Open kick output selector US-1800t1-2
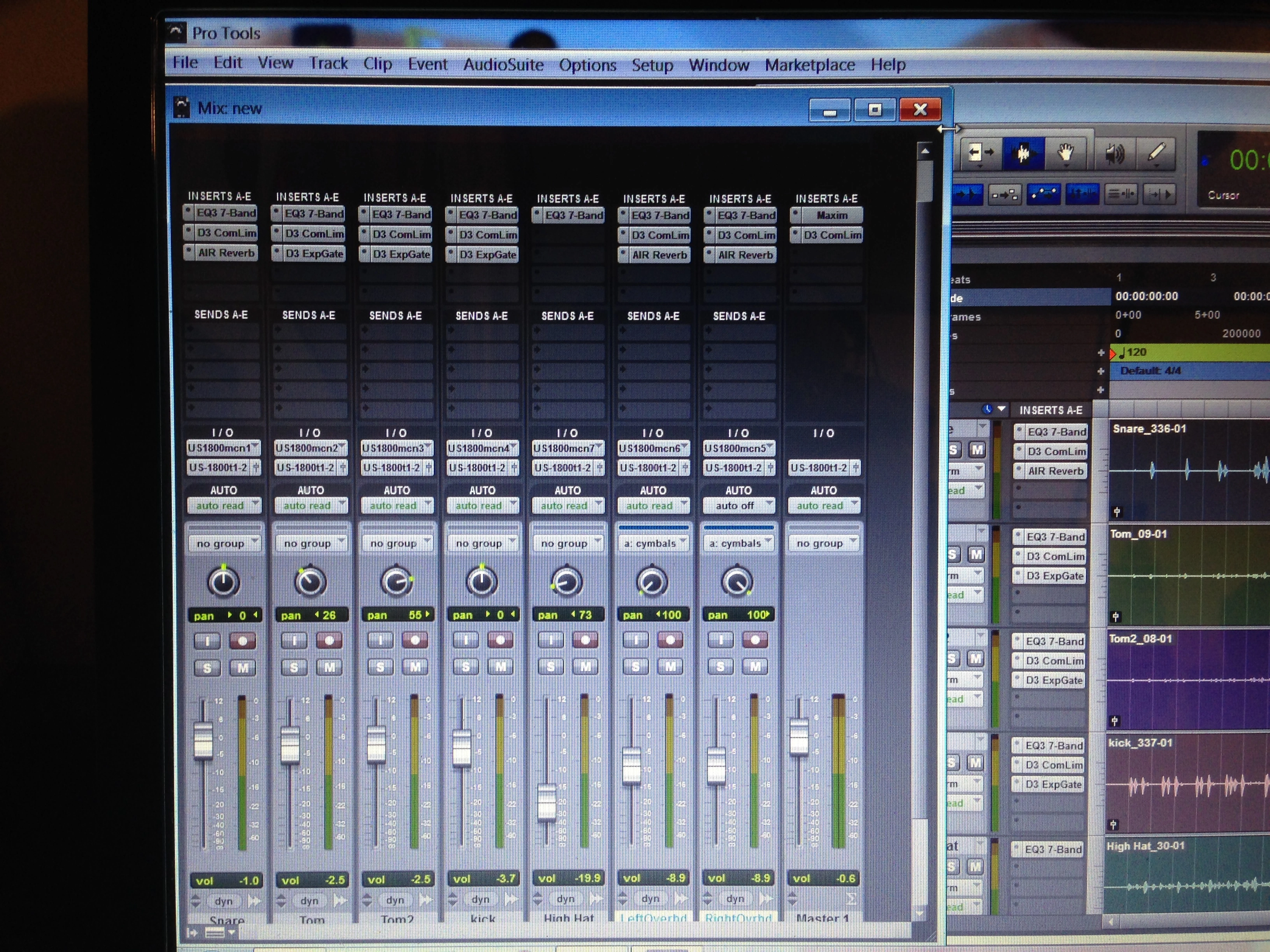Screen dimensions: 1270x952 (482, 468)
